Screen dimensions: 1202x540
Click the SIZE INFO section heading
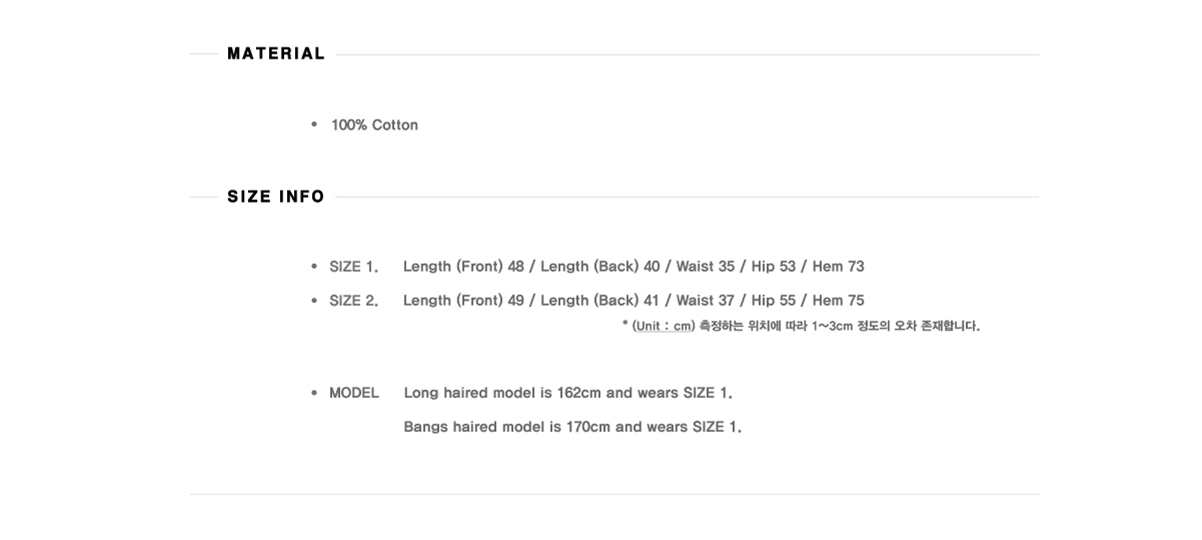pyautogui.click(x=276, y=197)
